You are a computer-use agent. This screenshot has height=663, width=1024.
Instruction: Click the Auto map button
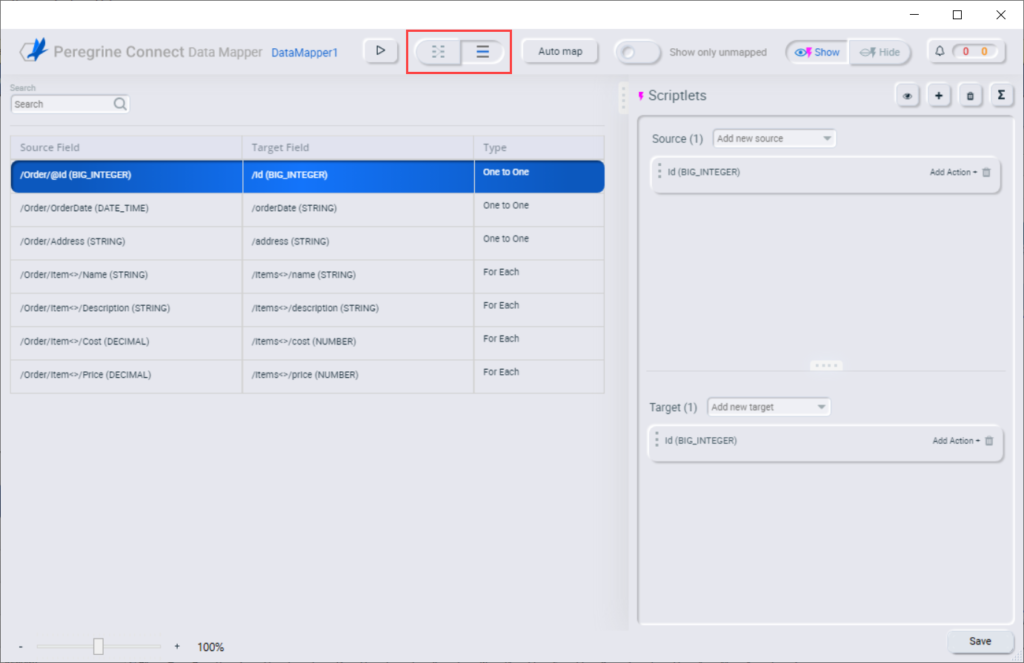[560, 51]
